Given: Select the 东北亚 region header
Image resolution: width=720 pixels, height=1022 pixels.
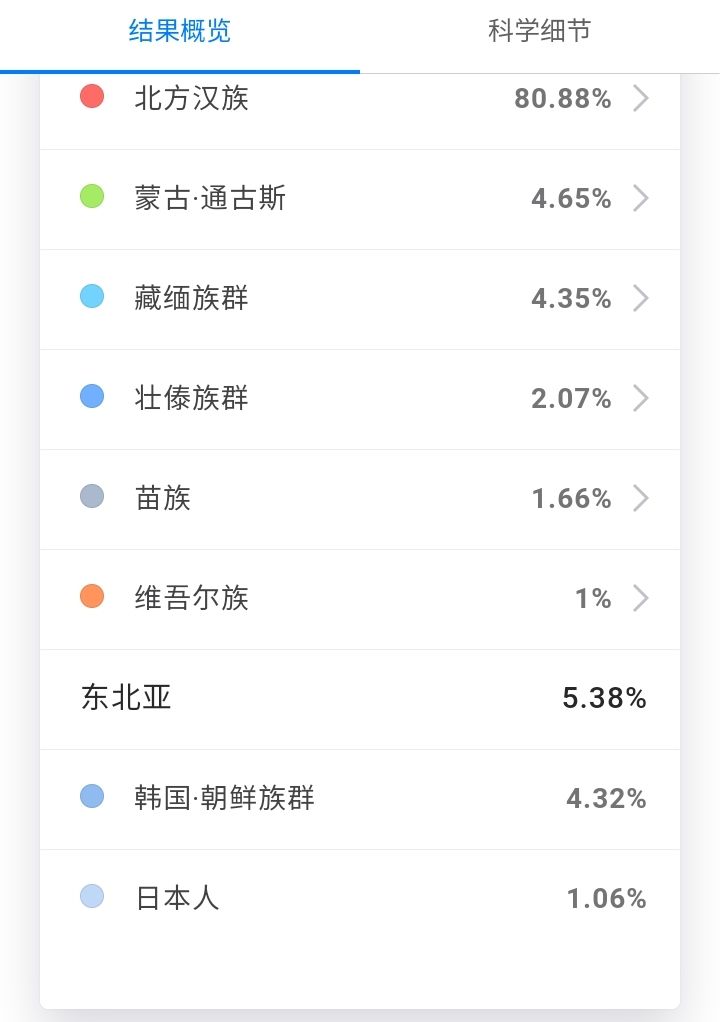Looking at the screenshot, I should [360, 699].
